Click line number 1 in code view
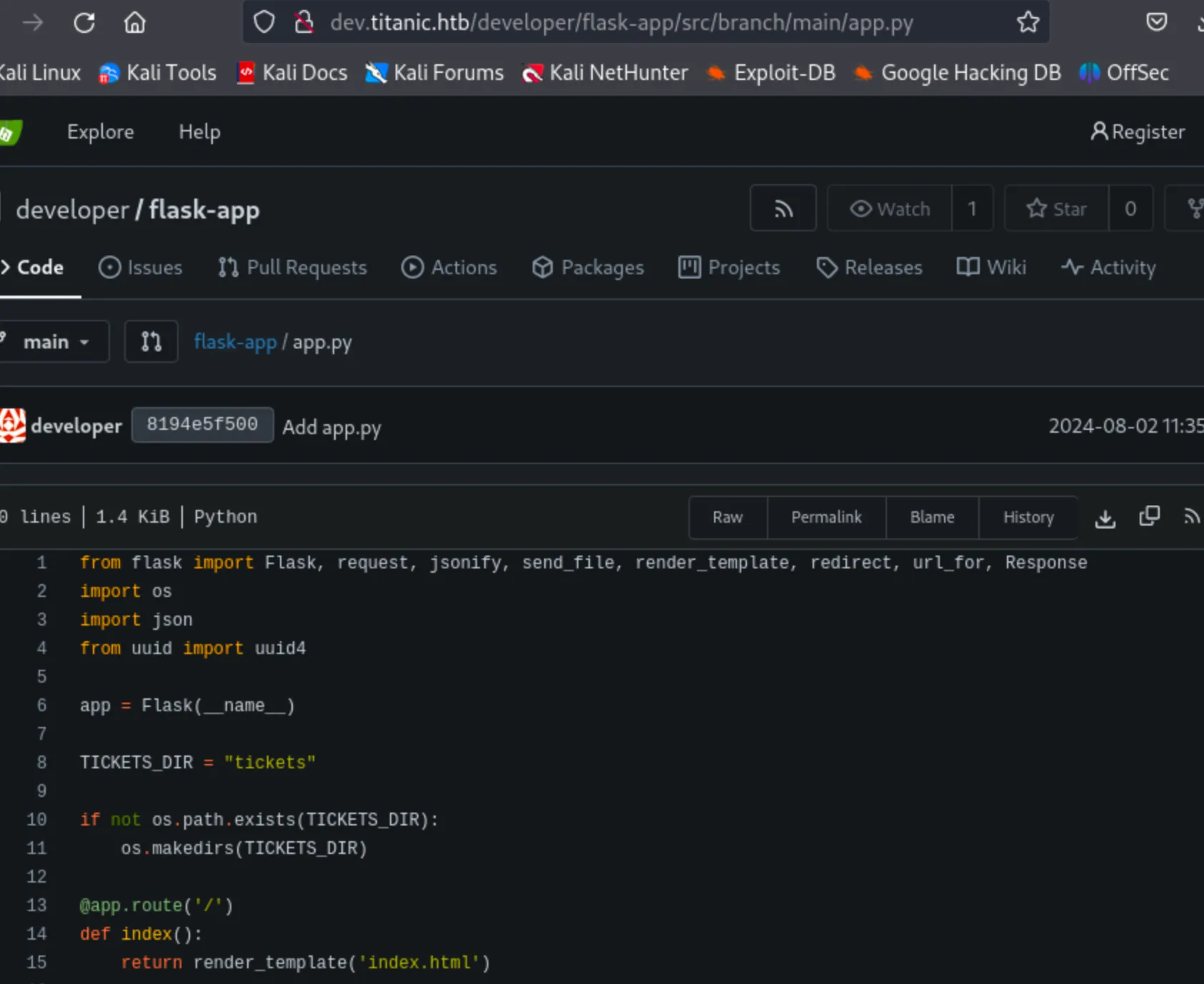Viewport: 1204px width, 984px height. tap(41, 563)
